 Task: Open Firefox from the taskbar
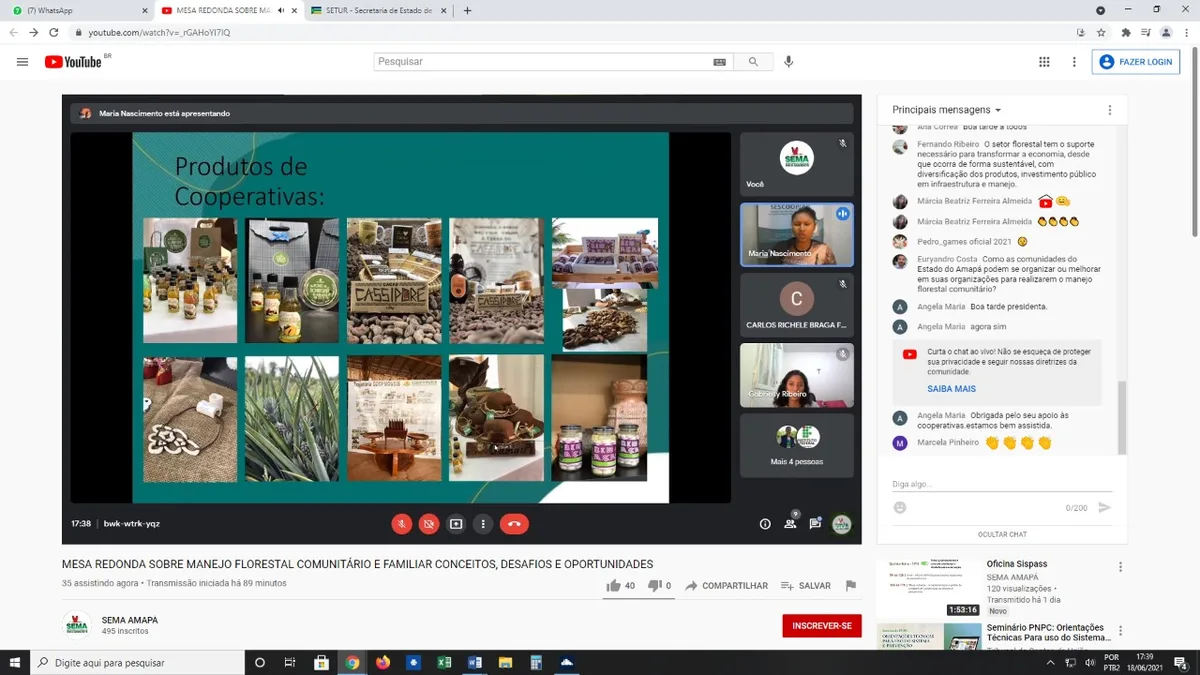(383, 662)
